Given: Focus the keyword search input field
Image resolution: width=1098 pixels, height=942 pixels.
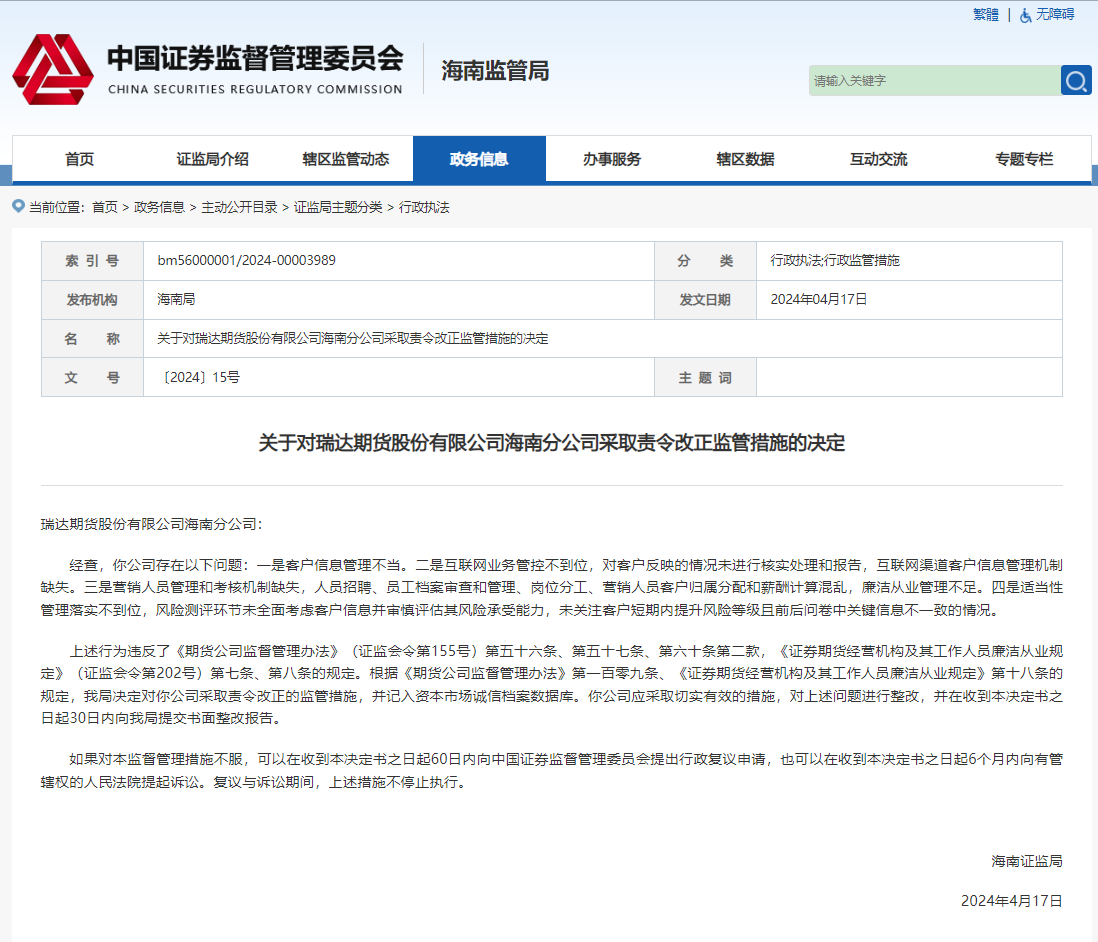Looking at the screenshot, I should click(935, 81).
